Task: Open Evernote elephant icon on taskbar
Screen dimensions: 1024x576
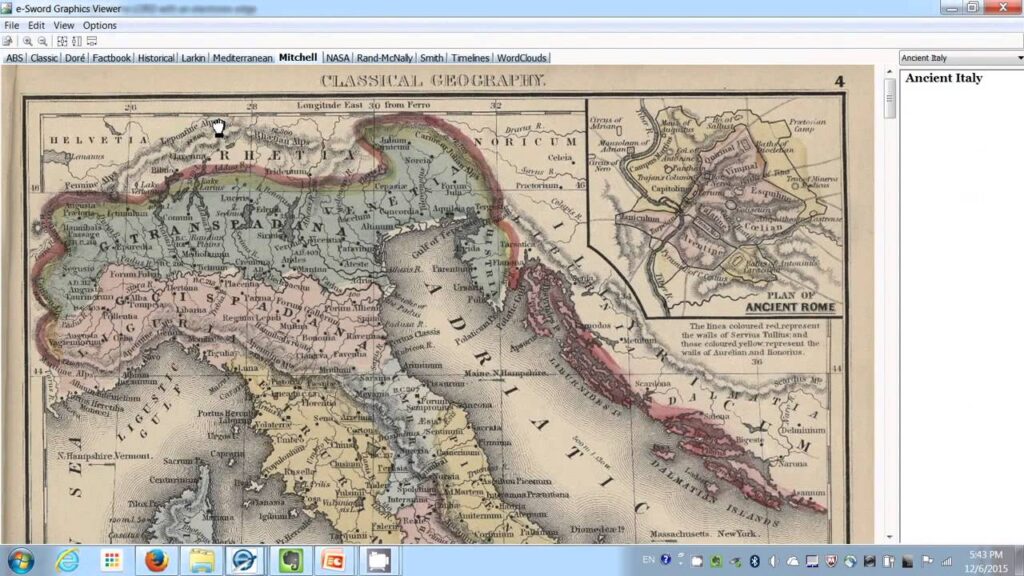Action: 290,561
